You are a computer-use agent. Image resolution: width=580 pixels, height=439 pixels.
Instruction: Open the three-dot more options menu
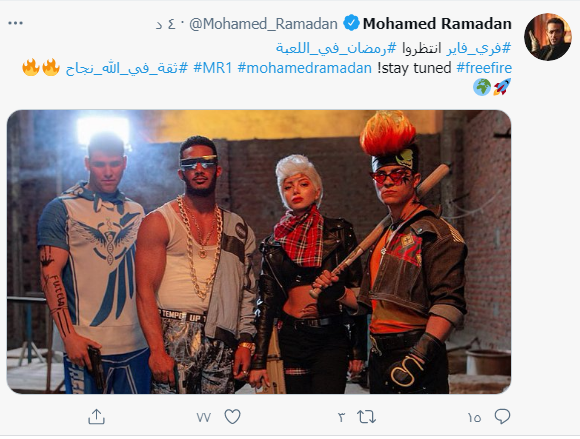(x=15, y=23)
